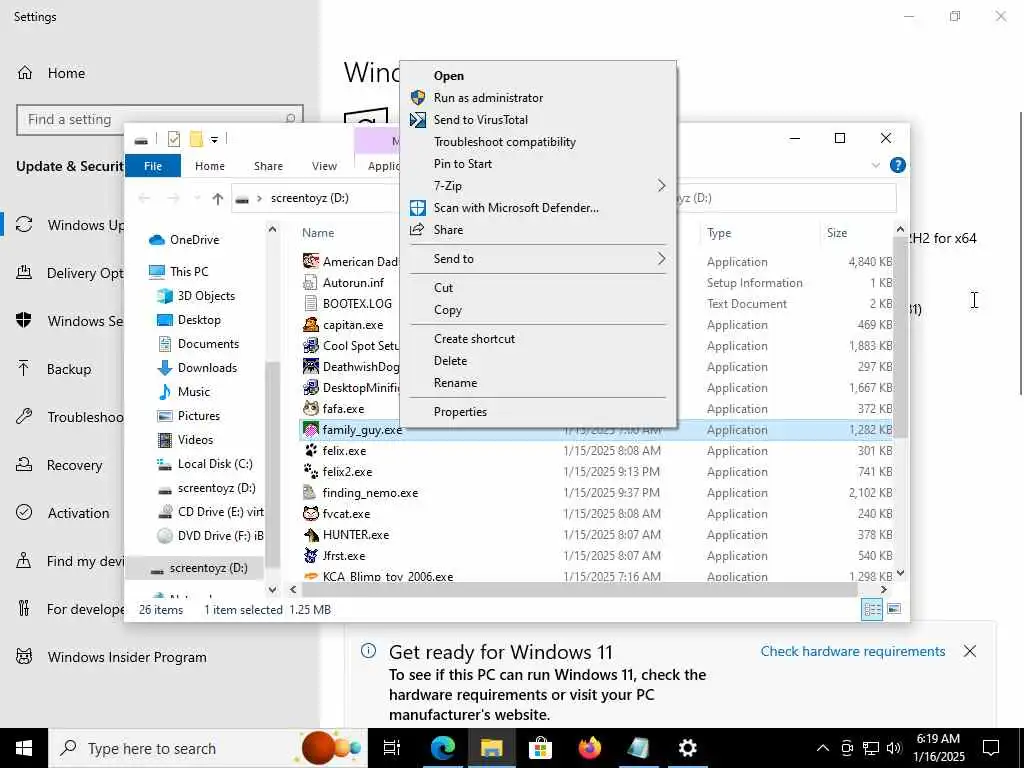Click the fvcat.exe file icon
This screenshot has height=768, width=1024.
[311, 514]
